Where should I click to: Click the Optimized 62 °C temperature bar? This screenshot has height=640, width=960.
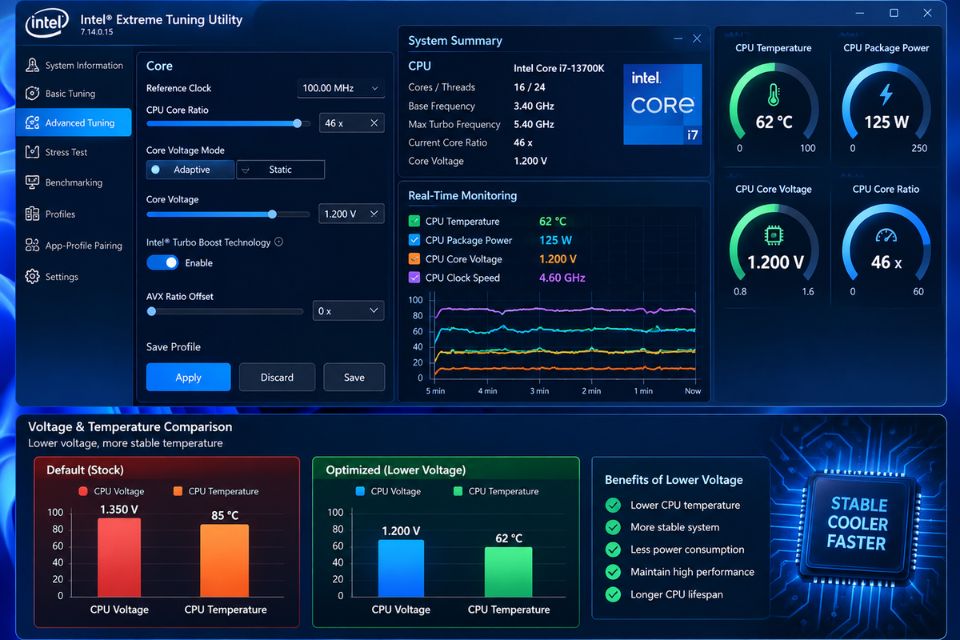508,571
